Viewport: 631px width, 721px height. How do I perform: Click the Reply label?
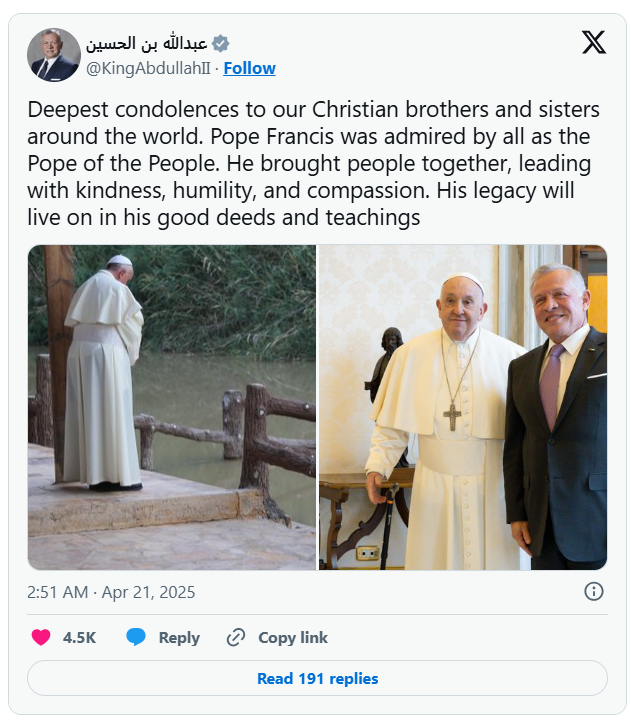179,637
